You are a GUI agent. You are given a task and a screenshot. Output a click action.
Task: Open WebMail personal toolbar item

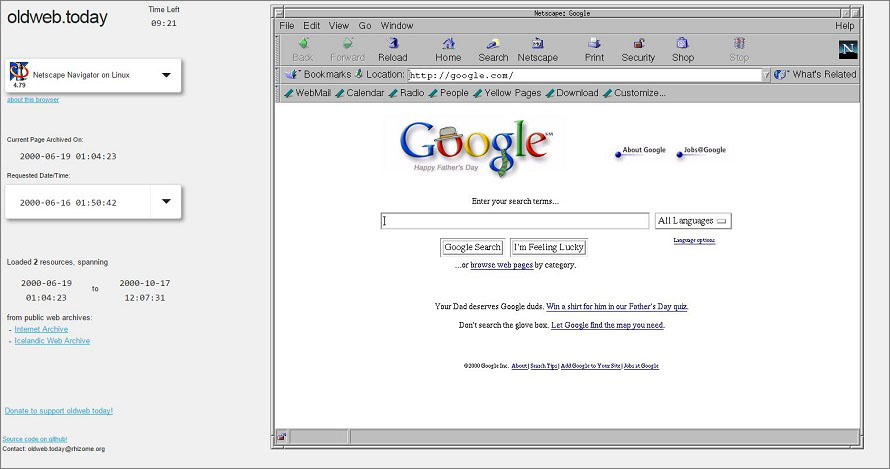(307, 93)
